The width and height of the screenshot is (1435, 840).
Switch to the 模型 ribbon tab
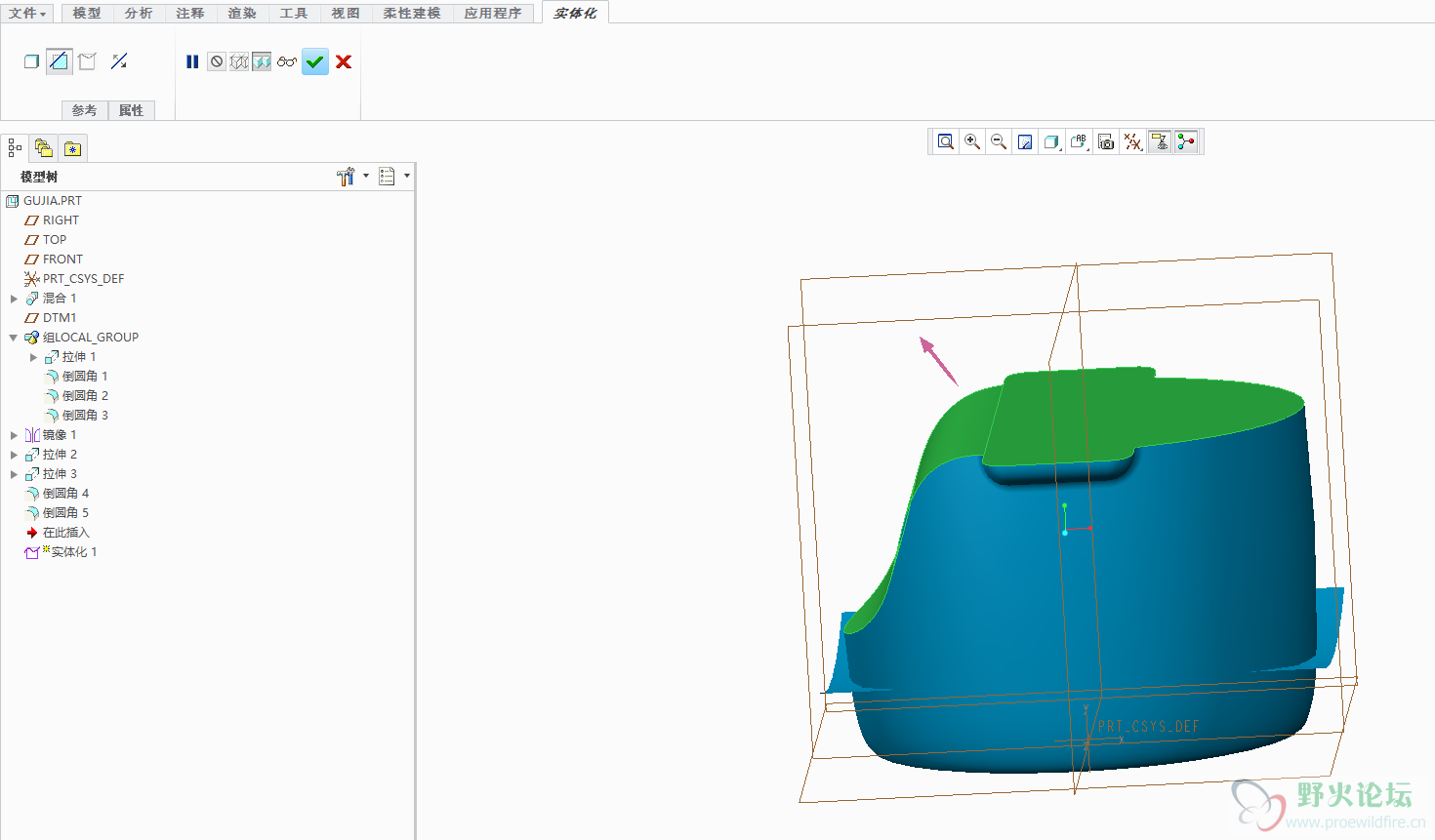pos(87,13)
